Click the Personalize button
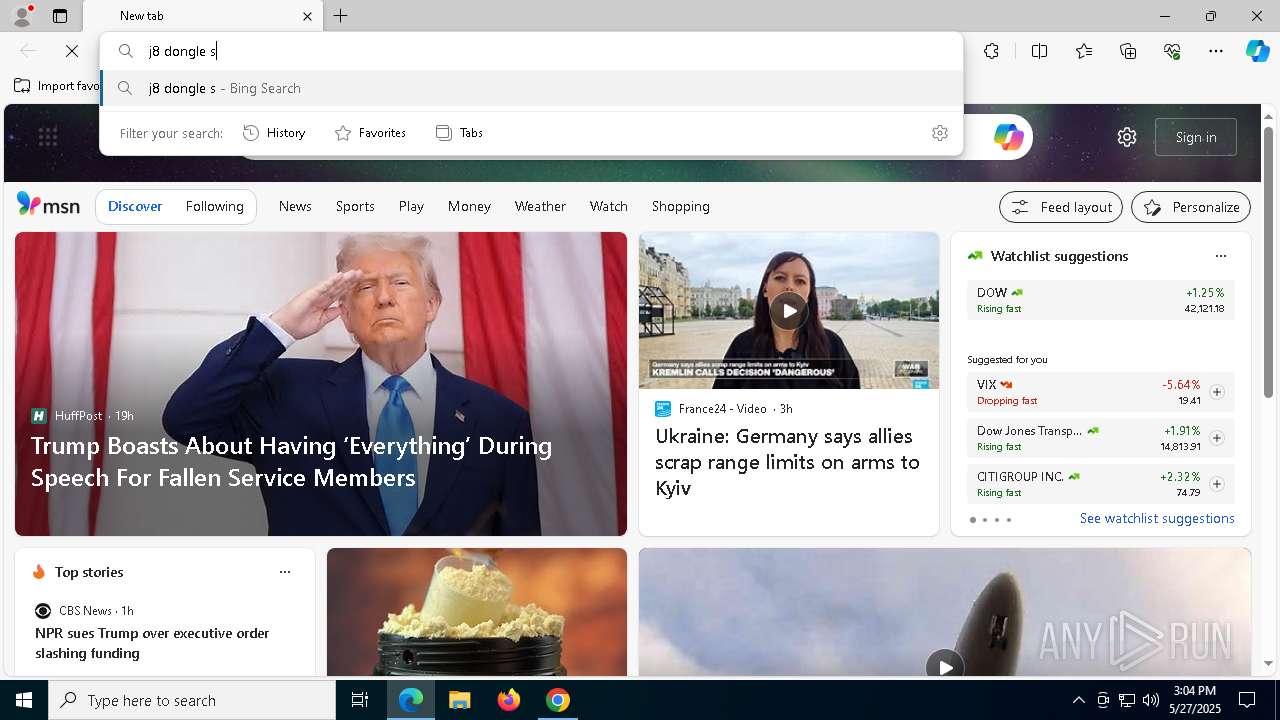1280x720 pixels. point(1191,207)
